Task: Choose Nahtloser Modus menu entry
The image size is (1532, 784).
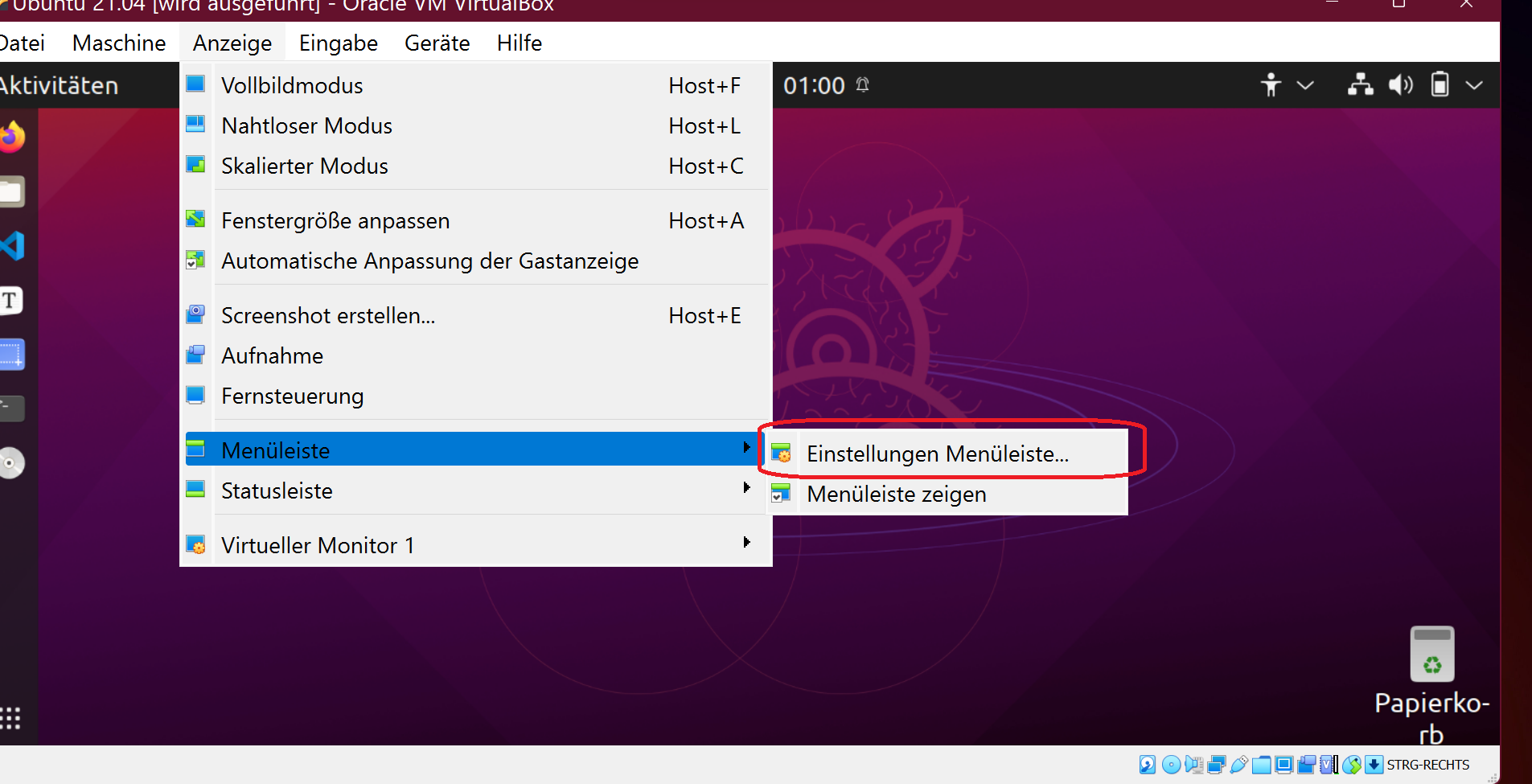Action: (x=476, y=125)
